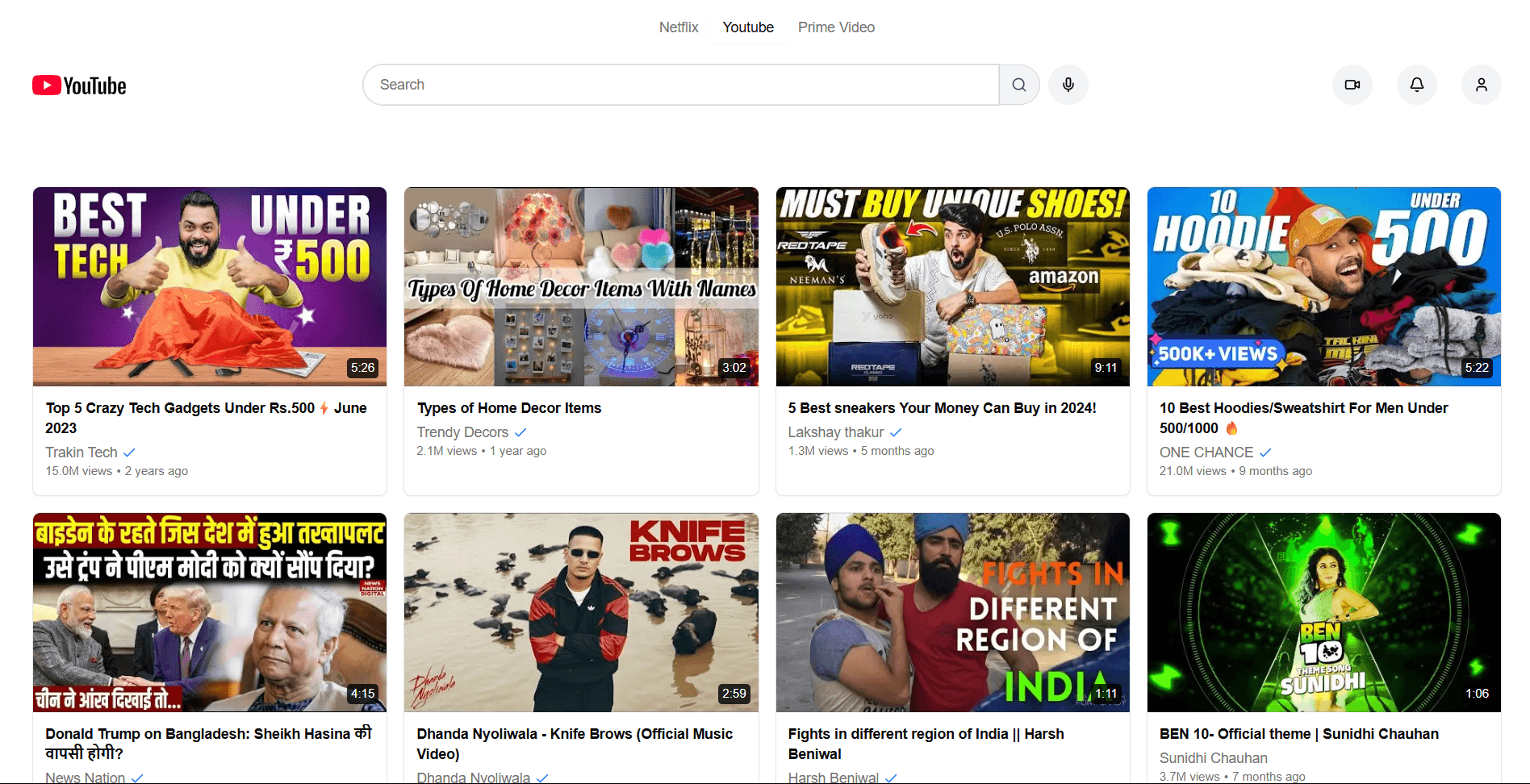
Task: Click verified checkmark next to Trendy Decors
Action: (x=520, y=432)
